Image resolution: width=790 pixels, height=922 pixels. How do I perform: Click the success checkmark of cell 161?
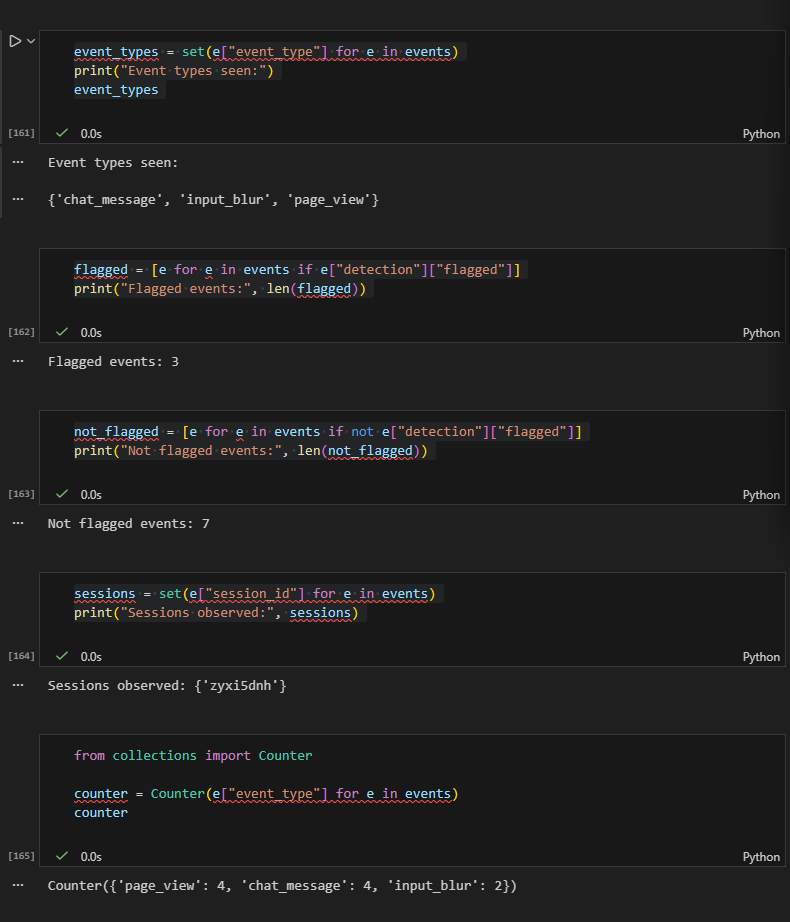coord(63,133)
